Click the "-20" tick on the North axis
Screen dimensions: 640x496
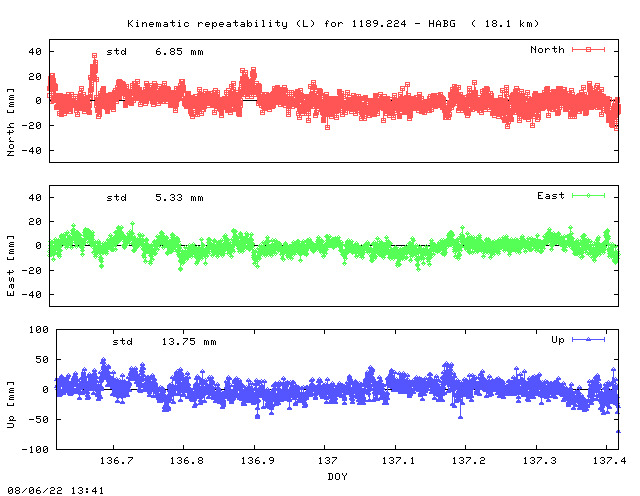click(31, 126)
